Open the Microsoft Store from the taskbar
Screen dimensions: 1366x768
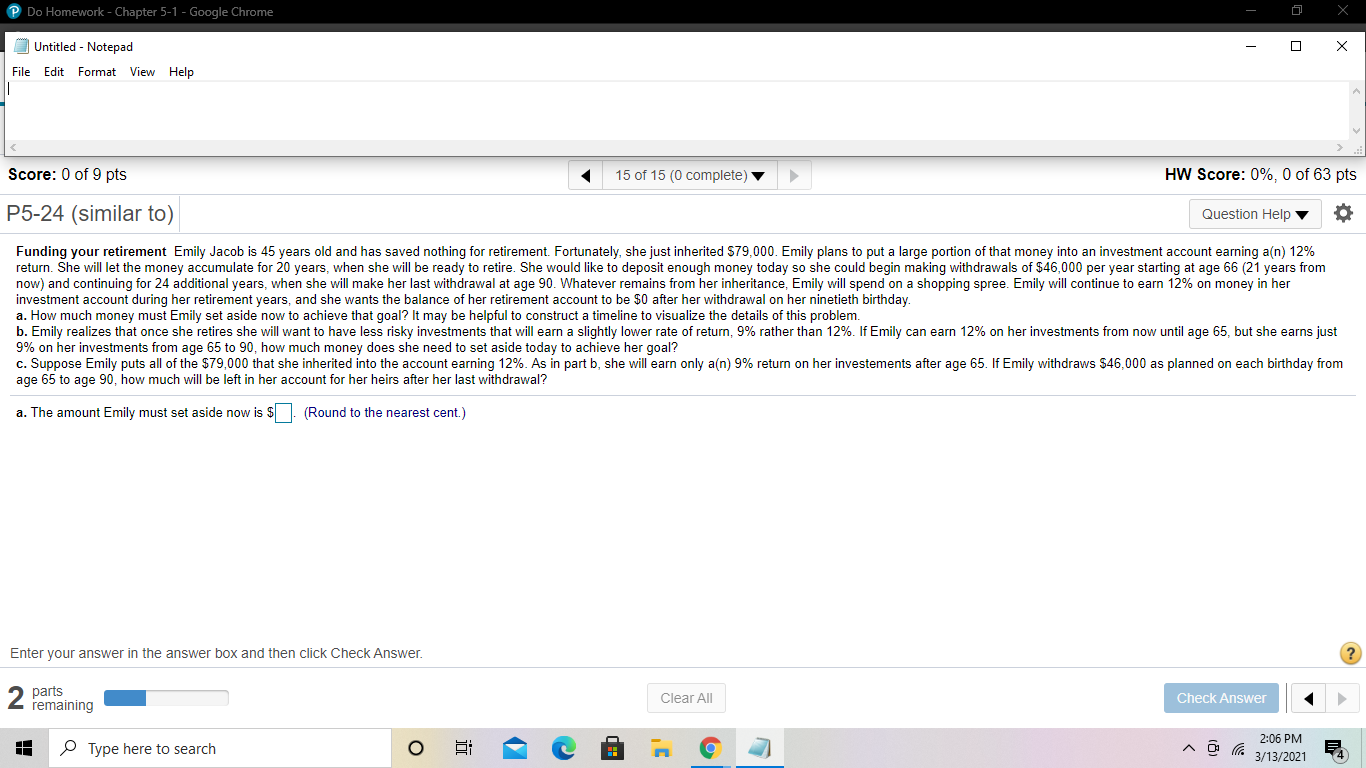[x=612, y=747]
